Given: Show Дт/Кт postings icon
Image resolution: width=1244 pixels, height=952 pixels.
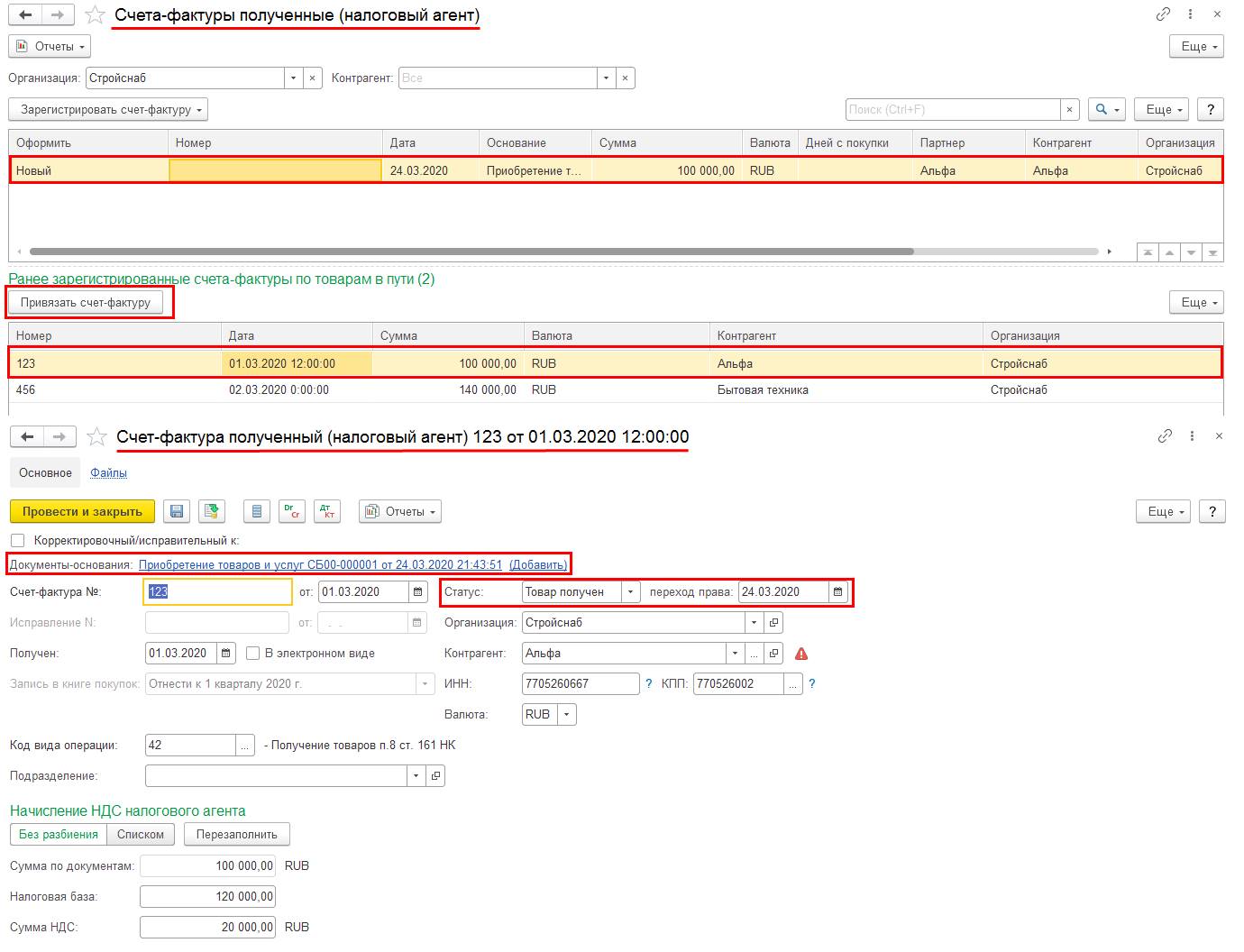Looking at the screenshot, I should [x=327, y=512].
